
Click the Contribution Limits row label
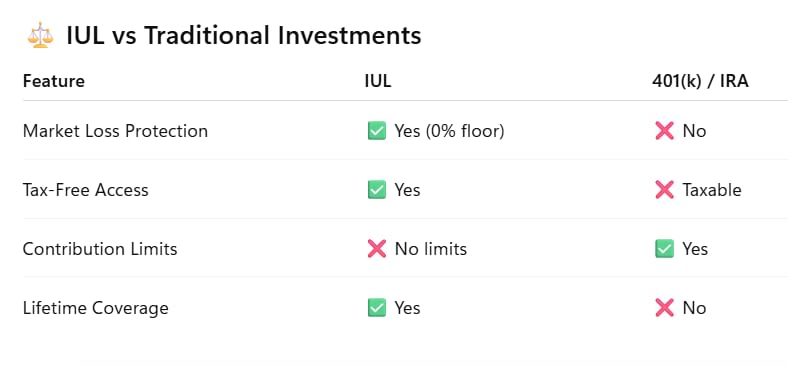(x=100, y=249)
